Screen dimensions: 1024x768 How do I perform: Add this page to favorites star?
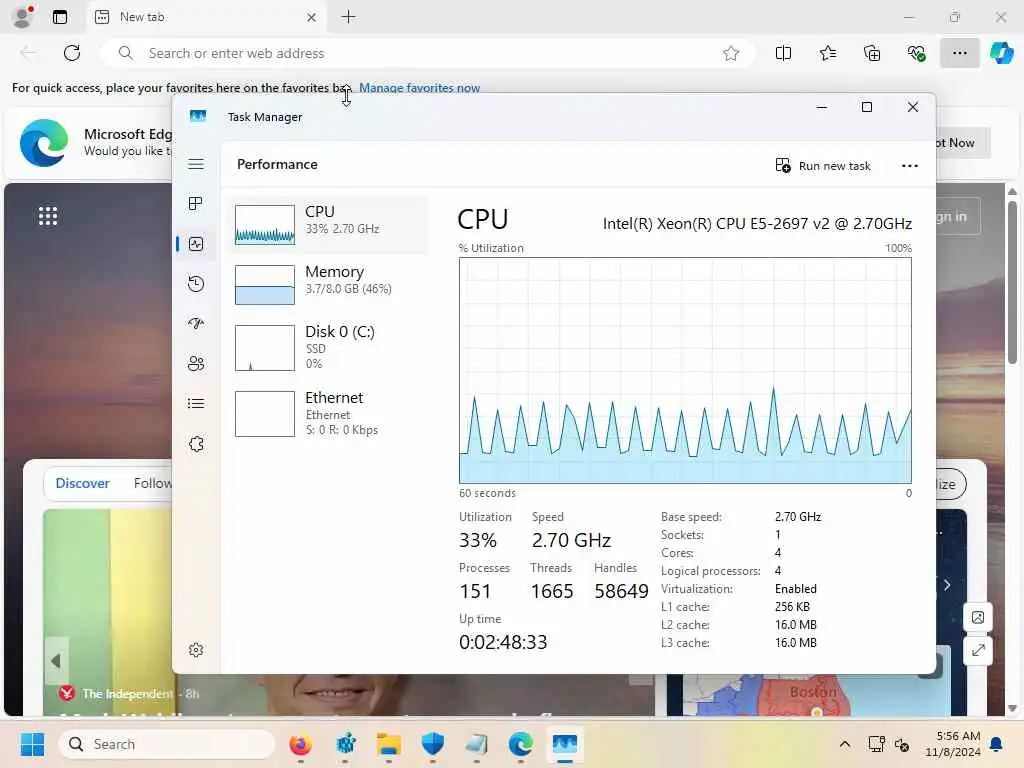(731, 54)
